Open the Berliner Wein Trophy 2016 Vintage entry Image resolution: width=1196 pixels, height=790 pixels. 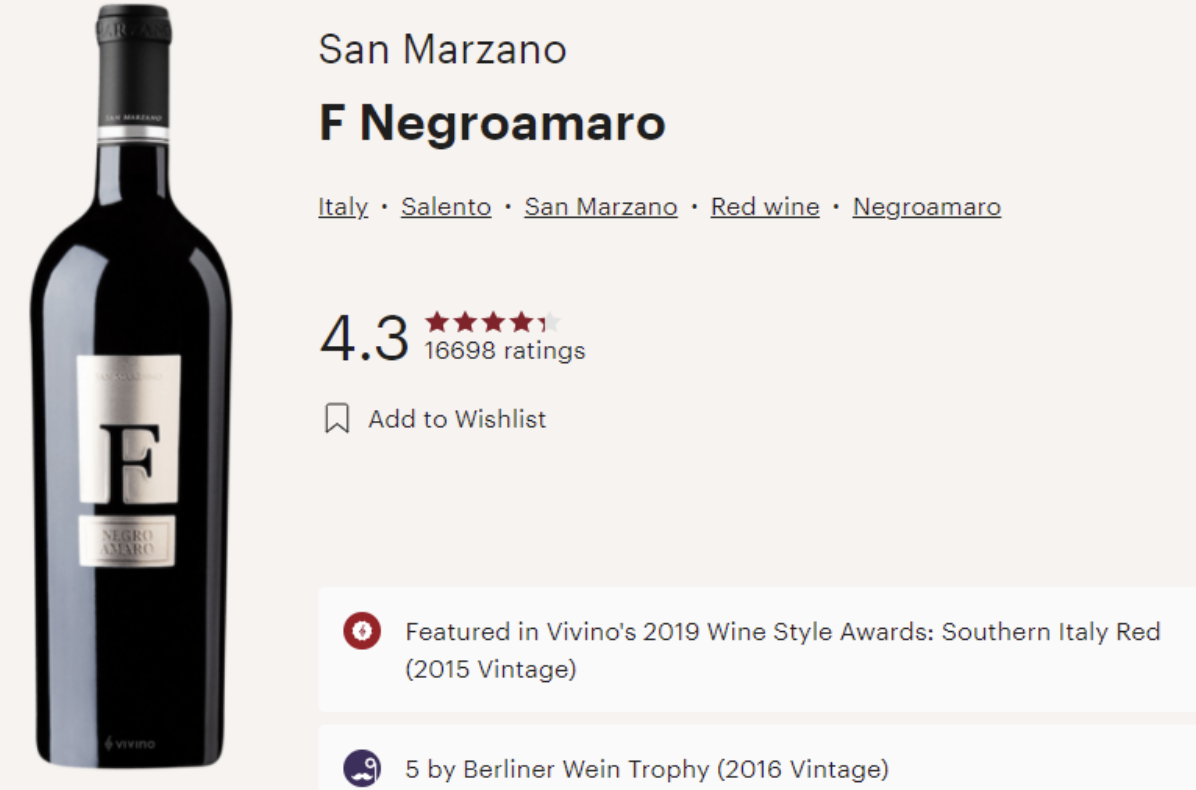(647, 769)
